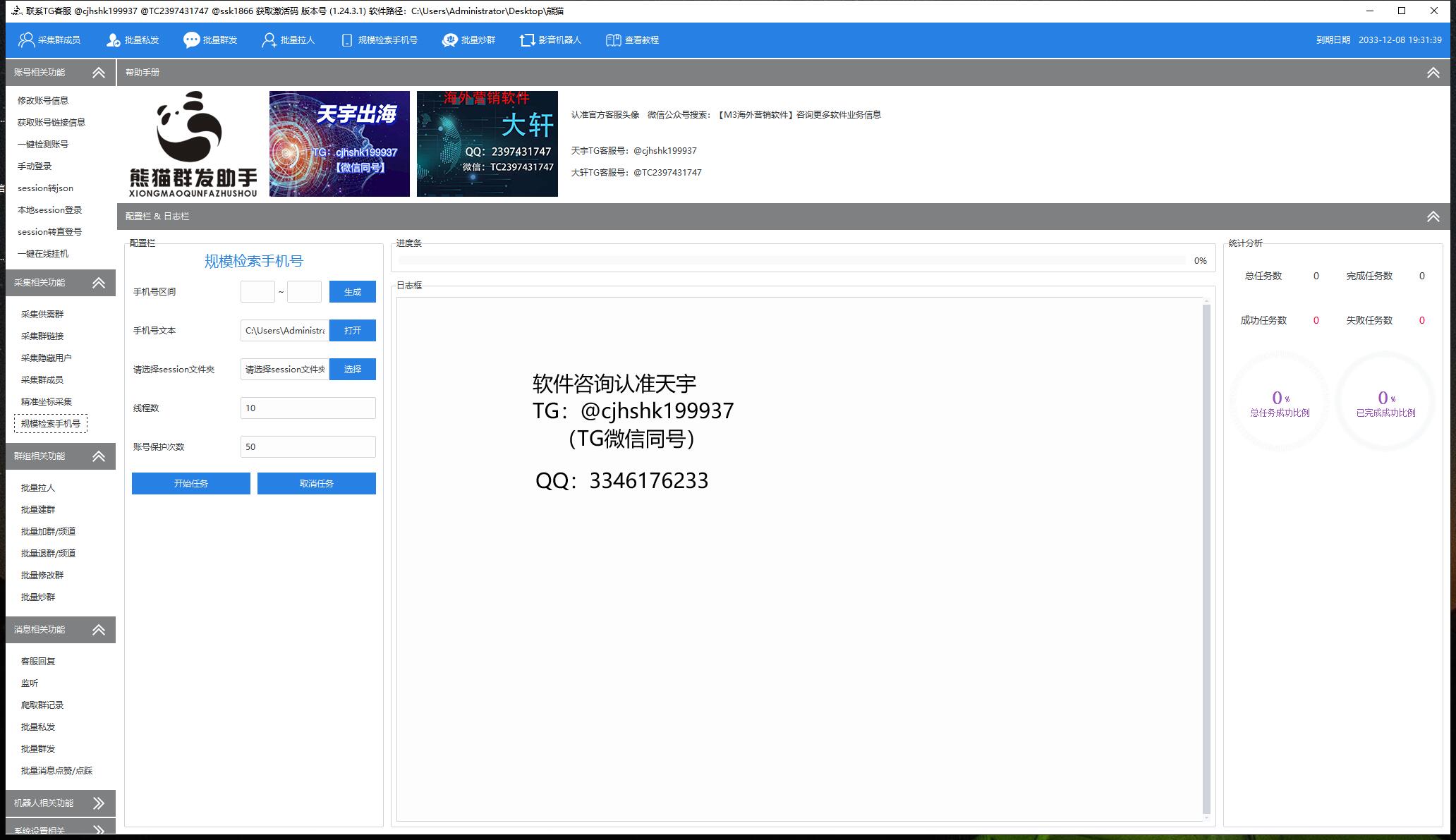Click the log box vertical scrollbar
Image resolution: width=1456 pixels, height=840 pixels.
1206,557
